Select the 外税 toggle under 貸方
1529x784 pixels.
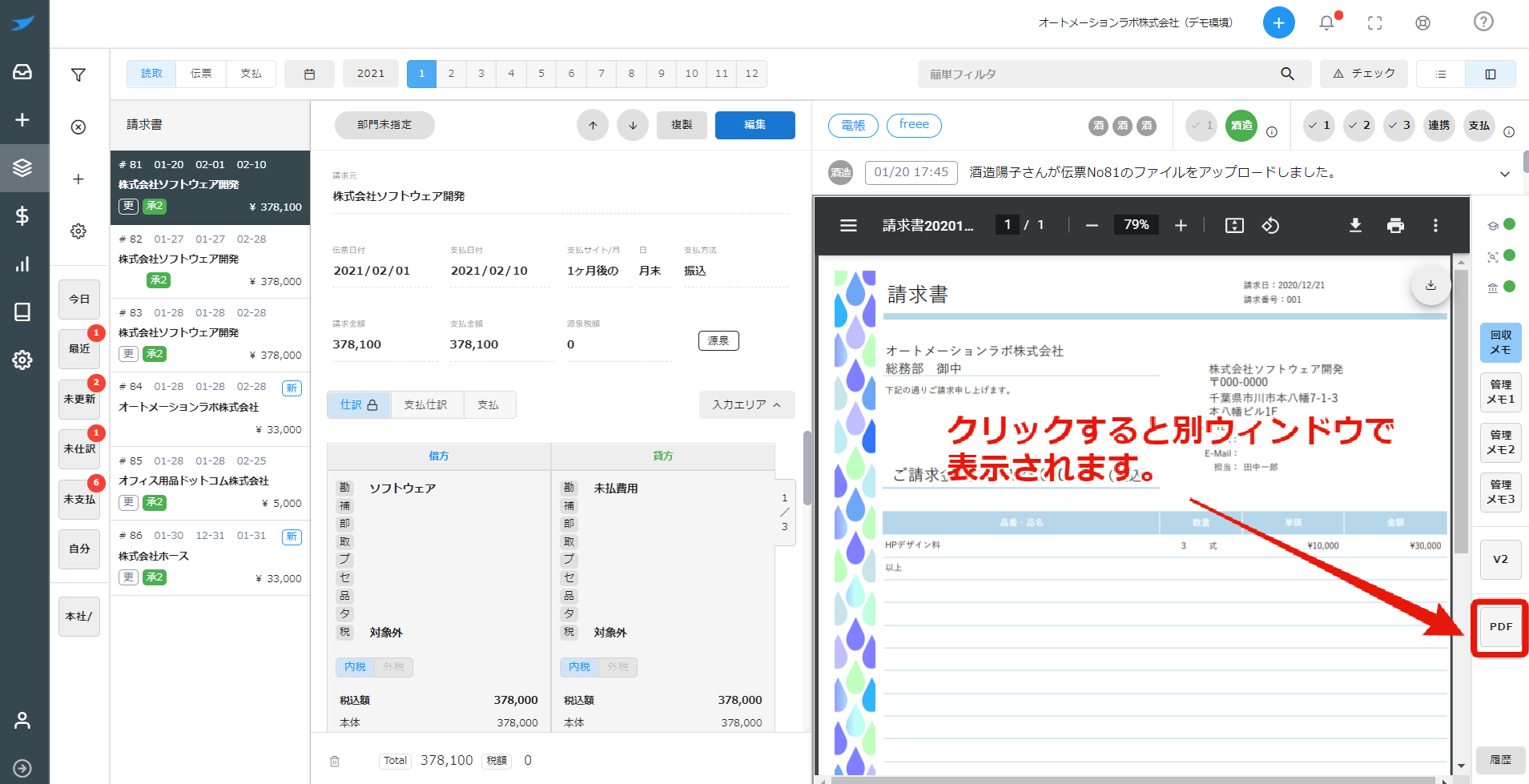point(618,667)
